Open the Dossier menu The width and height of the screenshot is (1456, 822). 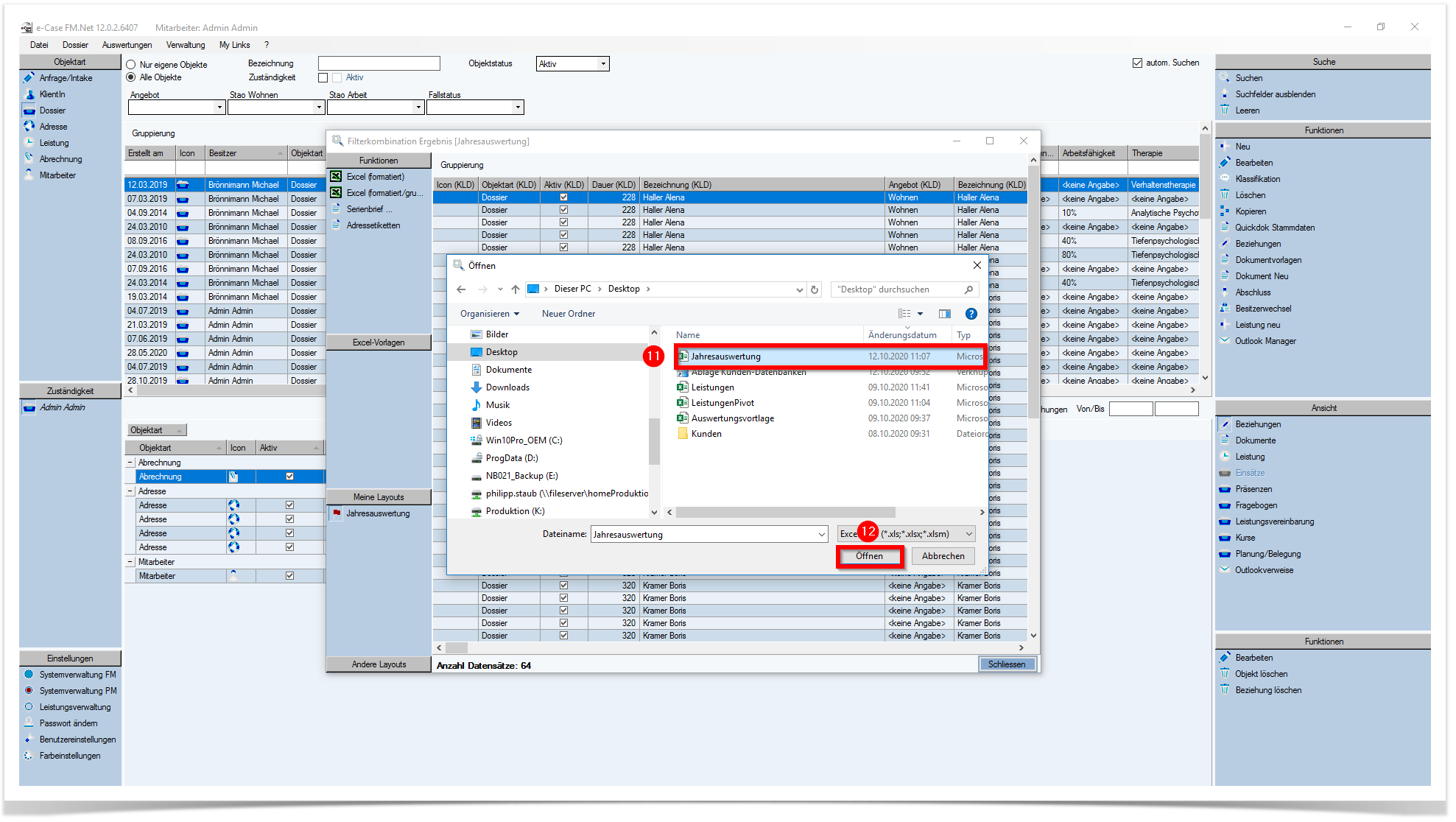pyautogui.click(x=75, y=45)
